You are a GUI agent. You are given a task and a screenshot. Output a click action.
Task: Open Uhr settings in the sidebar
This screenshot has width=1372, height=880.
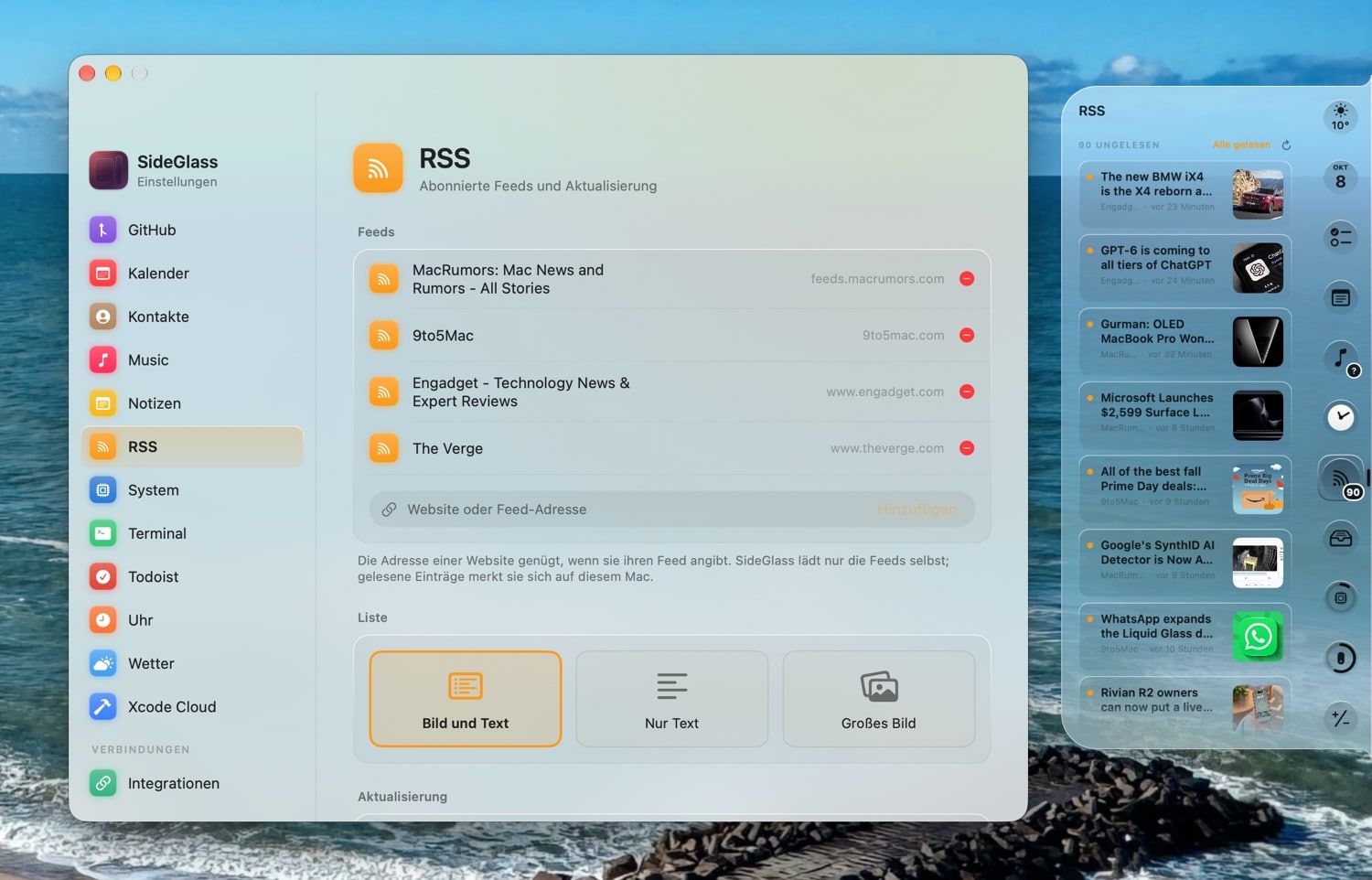(192, 620)
